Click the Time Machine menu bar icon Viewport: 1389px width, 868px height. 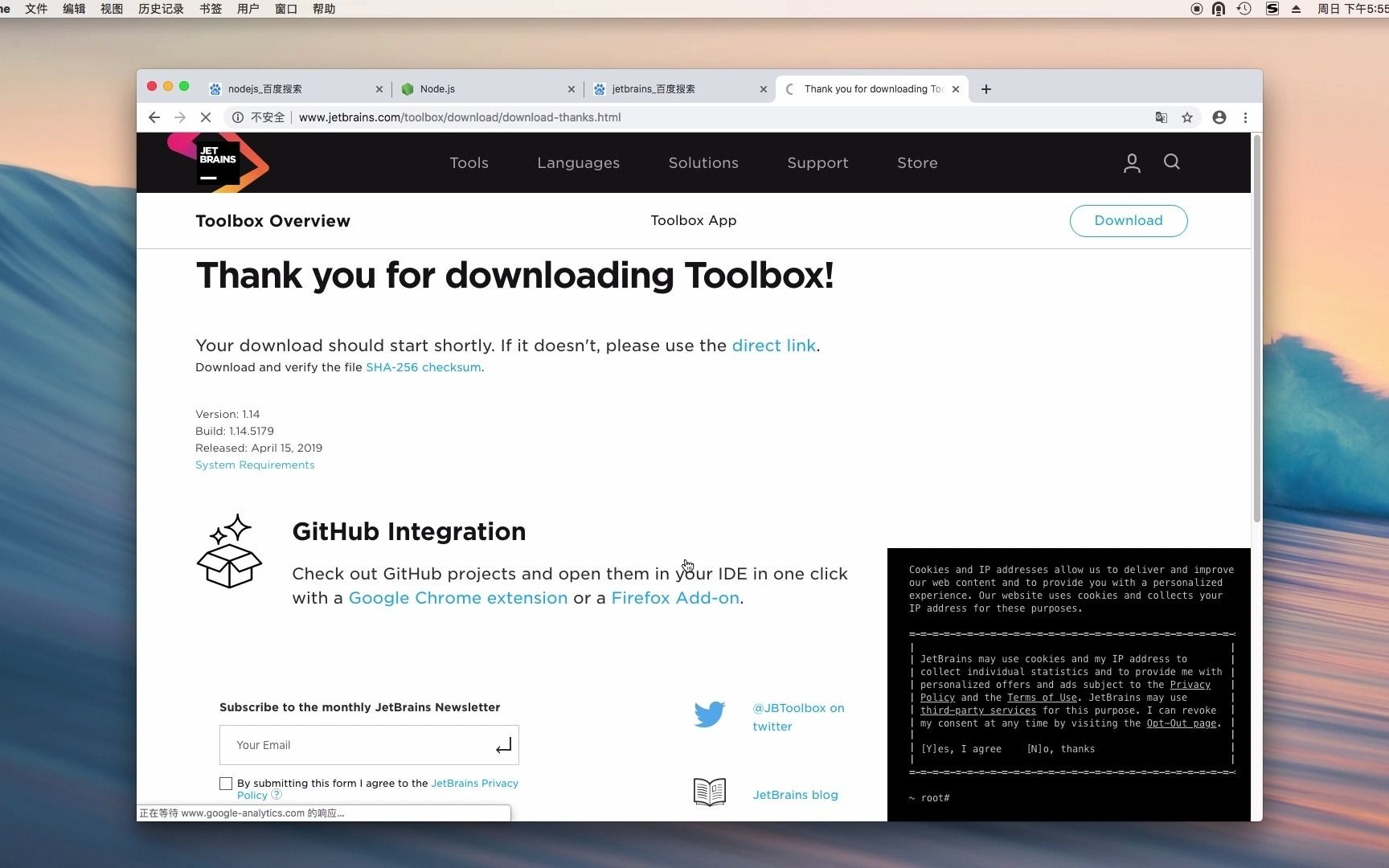click(x=1244, y=9)
